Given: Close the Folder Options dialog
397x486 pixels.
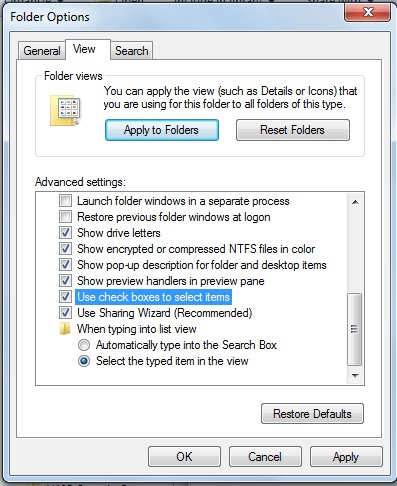Looking at the screenshot, I should tap(367, 12).
